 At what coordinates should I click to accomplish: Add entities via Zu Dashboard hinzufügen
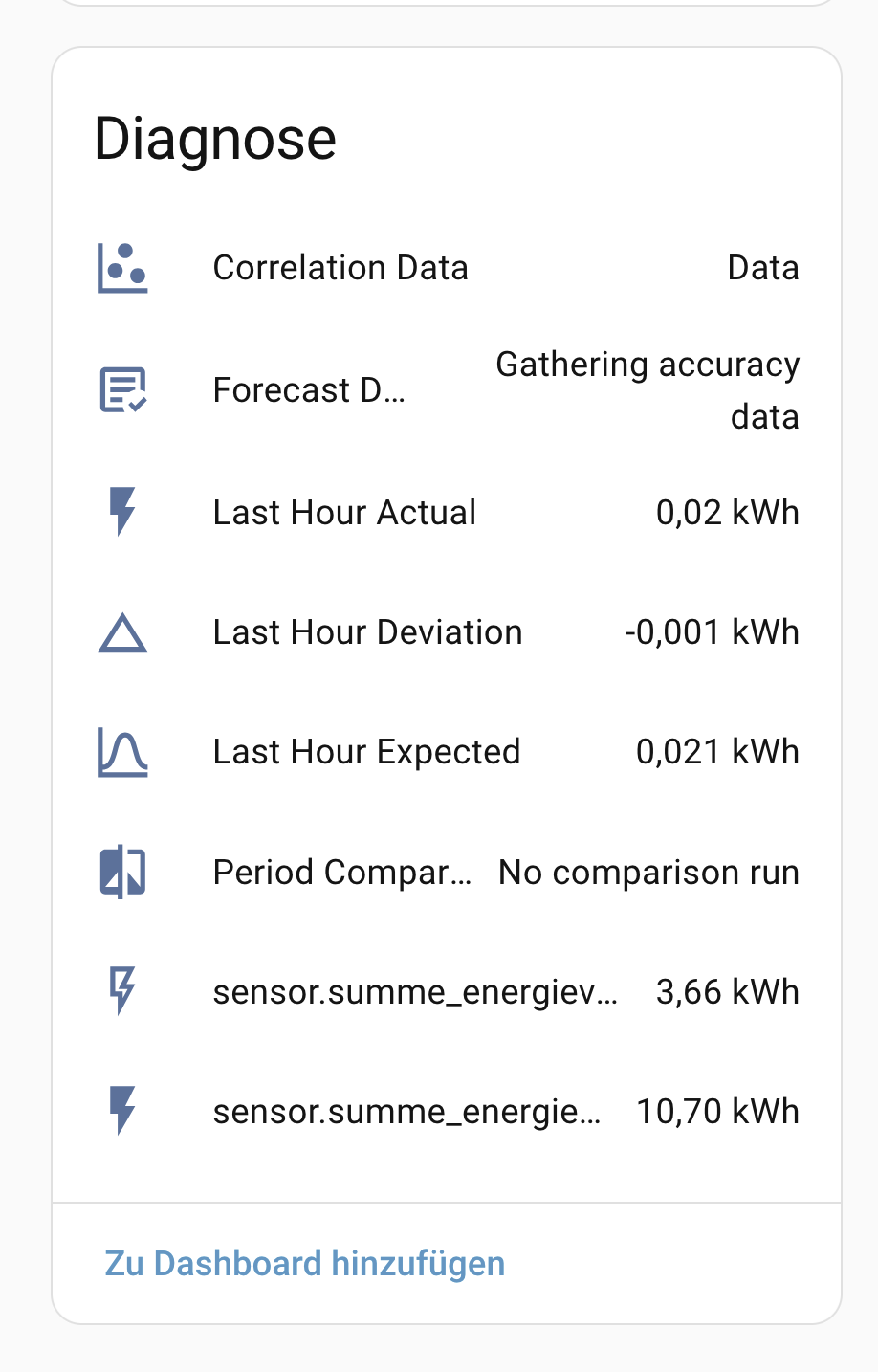[x=304, y=1263]
